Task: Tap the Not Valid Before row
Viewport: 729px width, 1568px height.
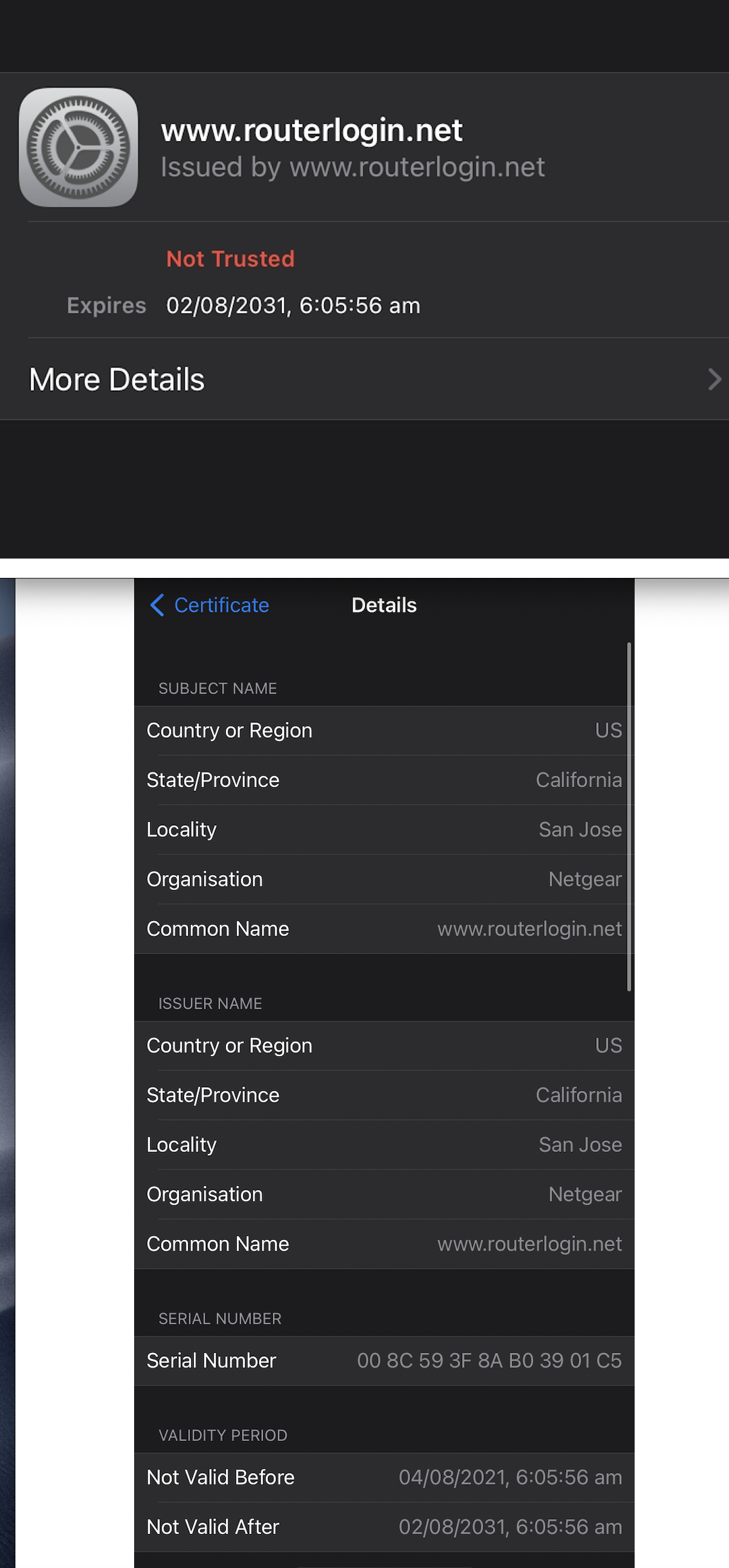Action: (384, 1477)
